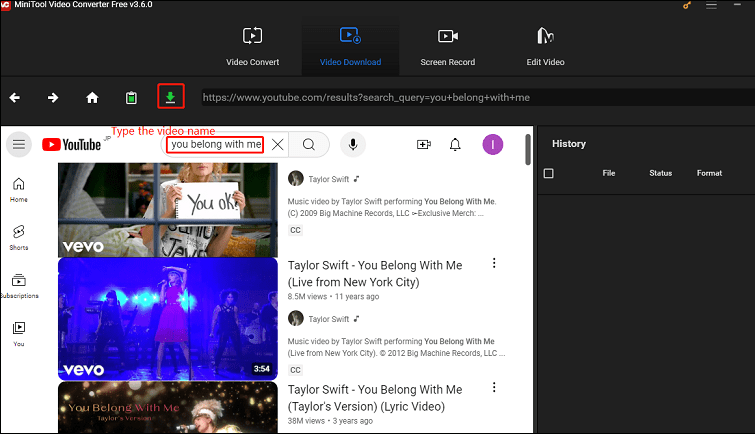Switch to the Video Download tab
The image size is (755, 434).
350,46
